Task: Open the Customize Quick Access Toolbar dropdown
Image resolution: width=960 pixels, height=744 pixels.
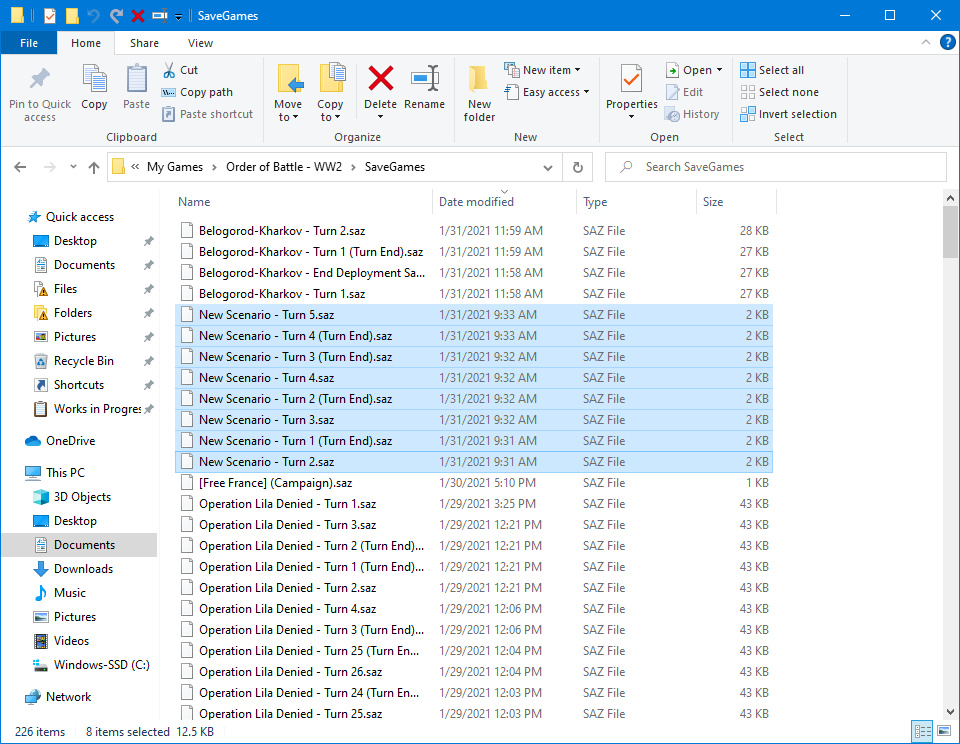Action: point(178,17)
